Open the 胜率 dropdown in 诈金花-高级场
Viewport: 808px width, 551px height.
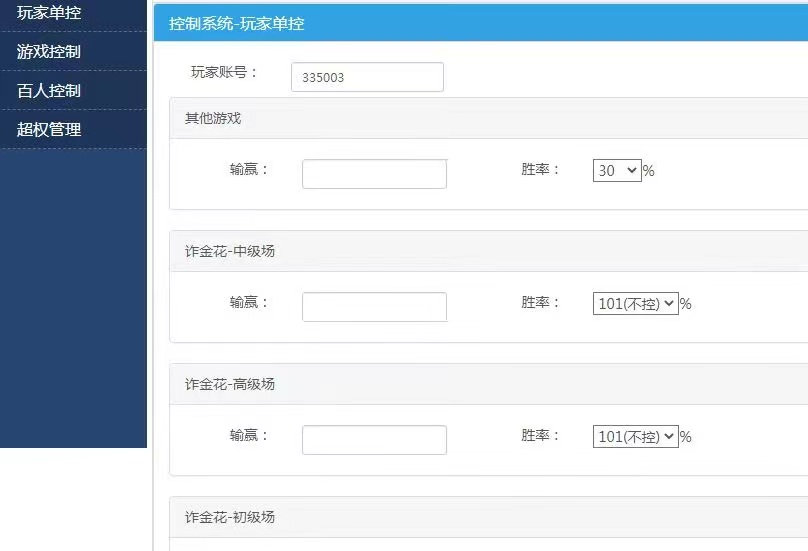[635, 436]
